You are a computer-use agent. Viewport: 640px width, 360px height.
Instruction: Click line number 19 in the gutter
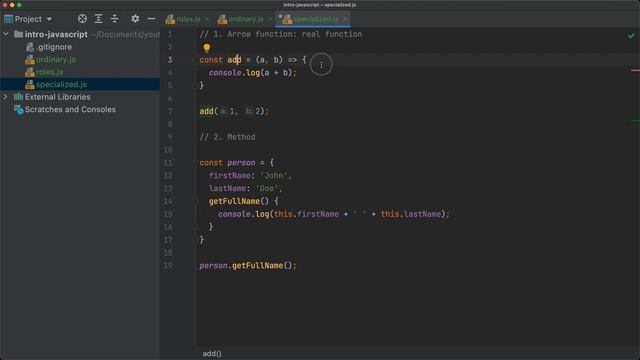pyautogui.click(x=168, y=265)
